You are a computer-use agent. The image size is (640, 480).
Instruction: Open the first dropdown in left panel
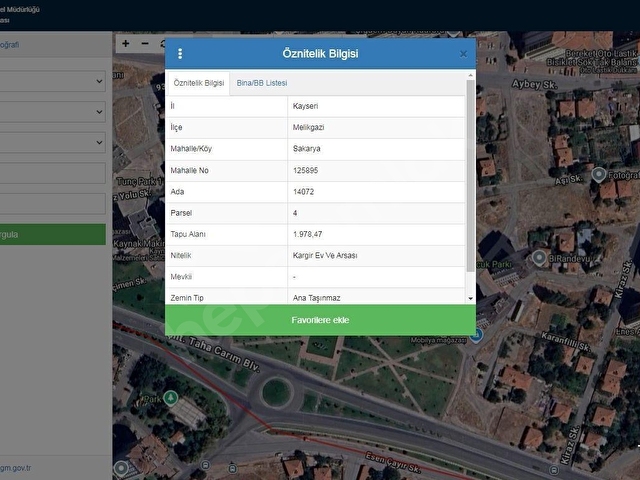52,81
